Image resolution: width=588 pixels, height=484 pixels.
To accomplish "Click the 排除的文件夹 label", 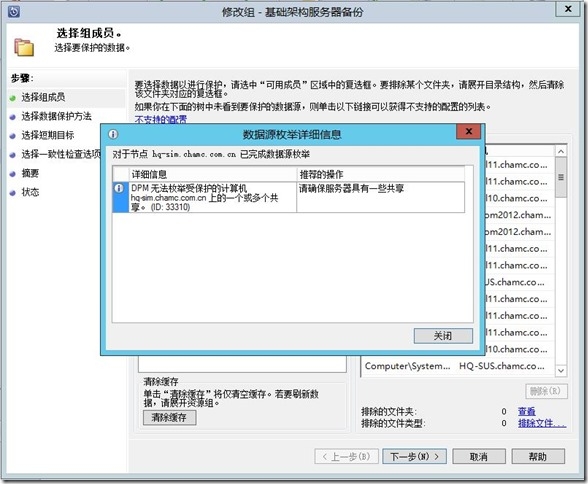I will click(x=389, y=412).
